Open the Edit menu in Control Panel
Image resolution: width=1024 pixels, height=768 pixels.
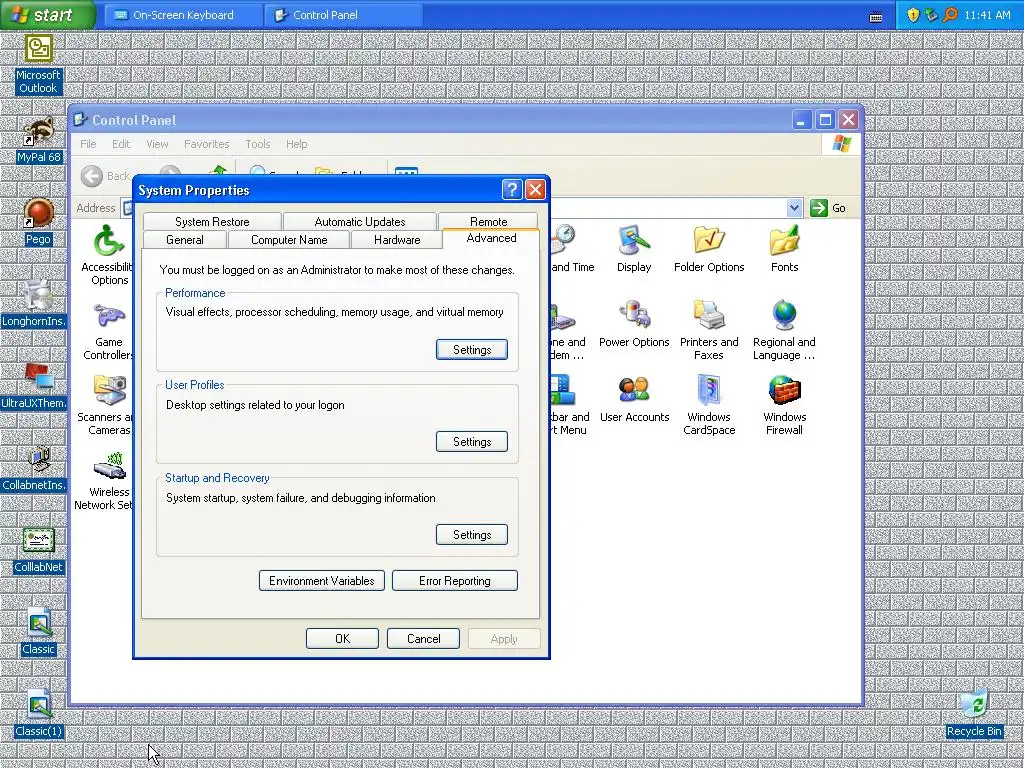[x=121, y=144]
